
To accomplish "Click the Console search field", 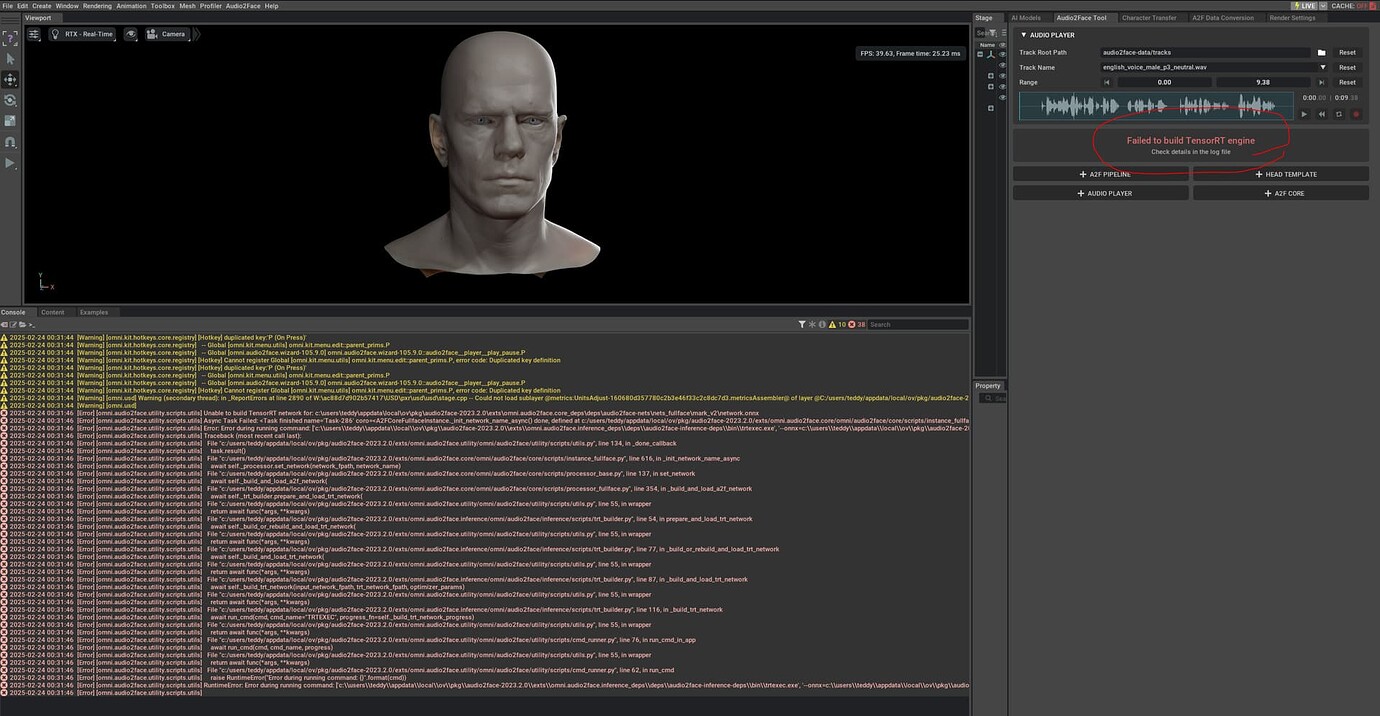I will coord(915,324).
